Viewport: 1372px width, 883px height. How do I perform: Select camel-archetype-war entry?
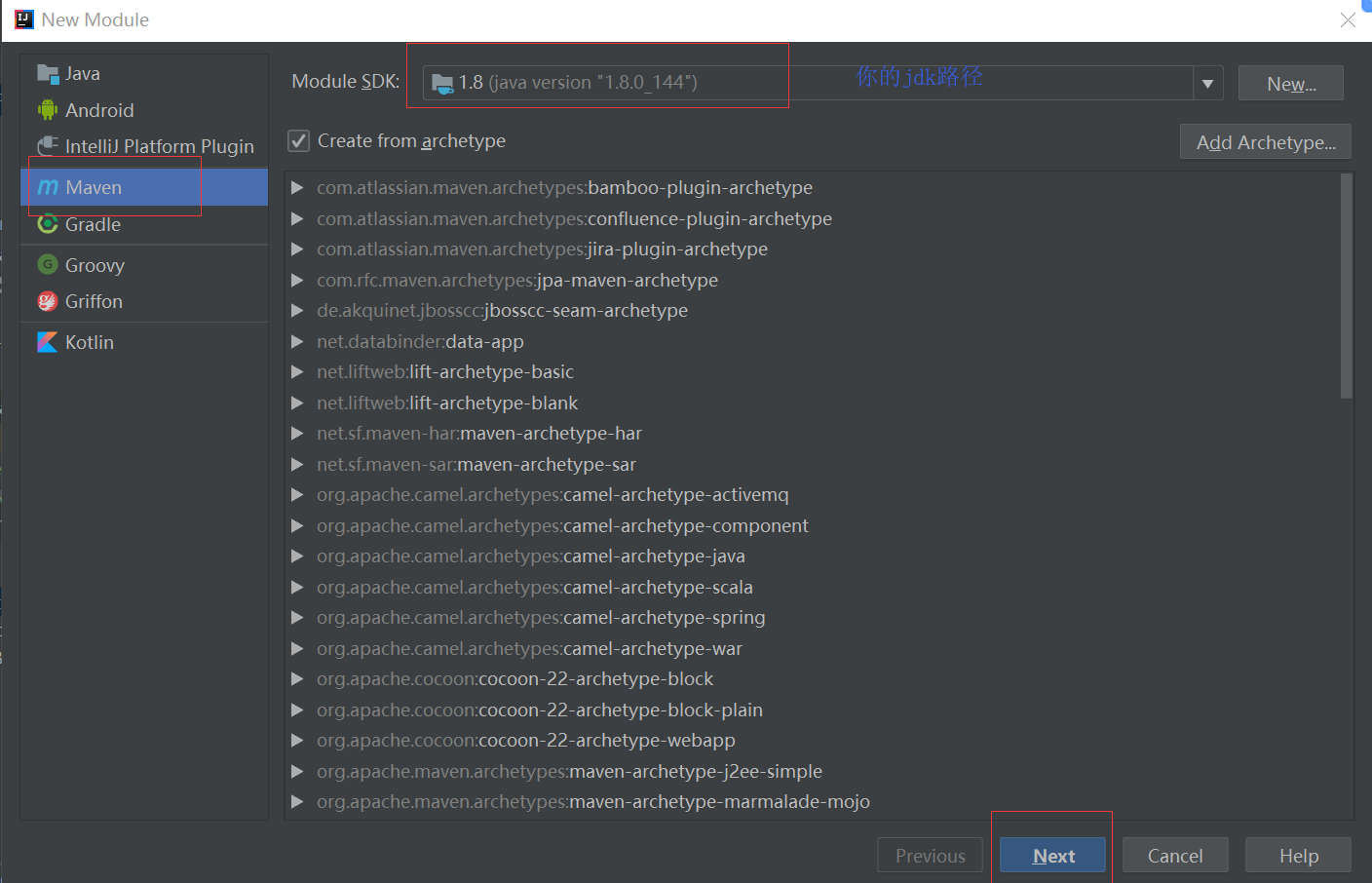tap(529, 648)
